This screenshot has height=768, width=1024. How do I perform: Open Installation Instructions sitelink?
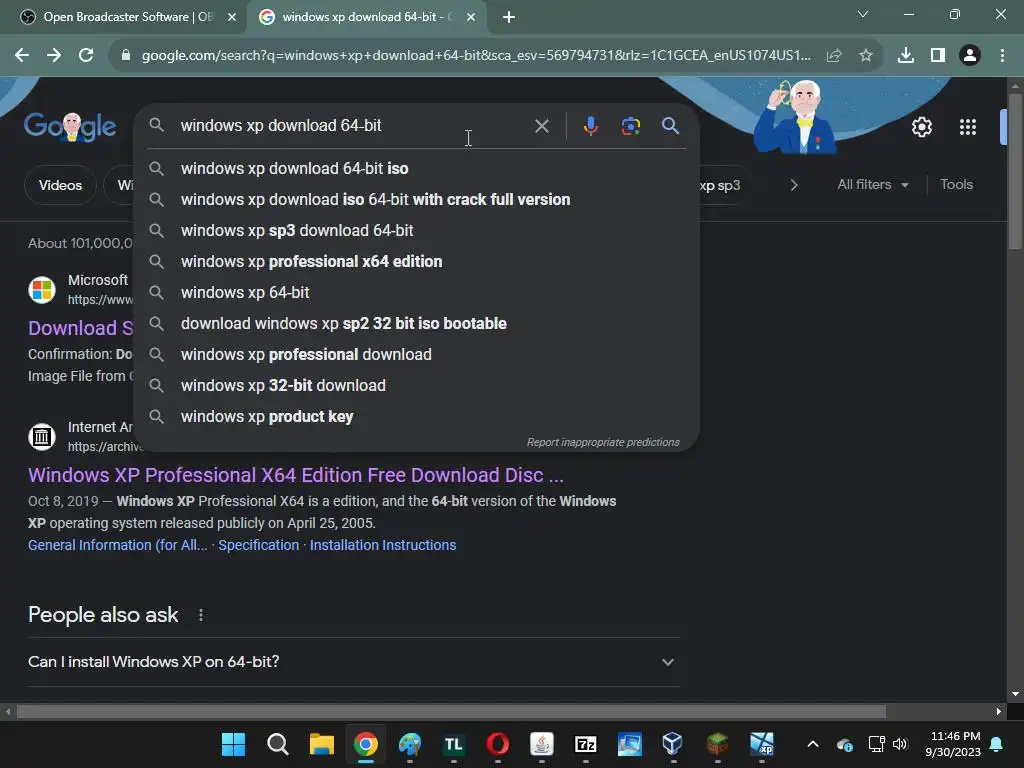click(383, 545)
